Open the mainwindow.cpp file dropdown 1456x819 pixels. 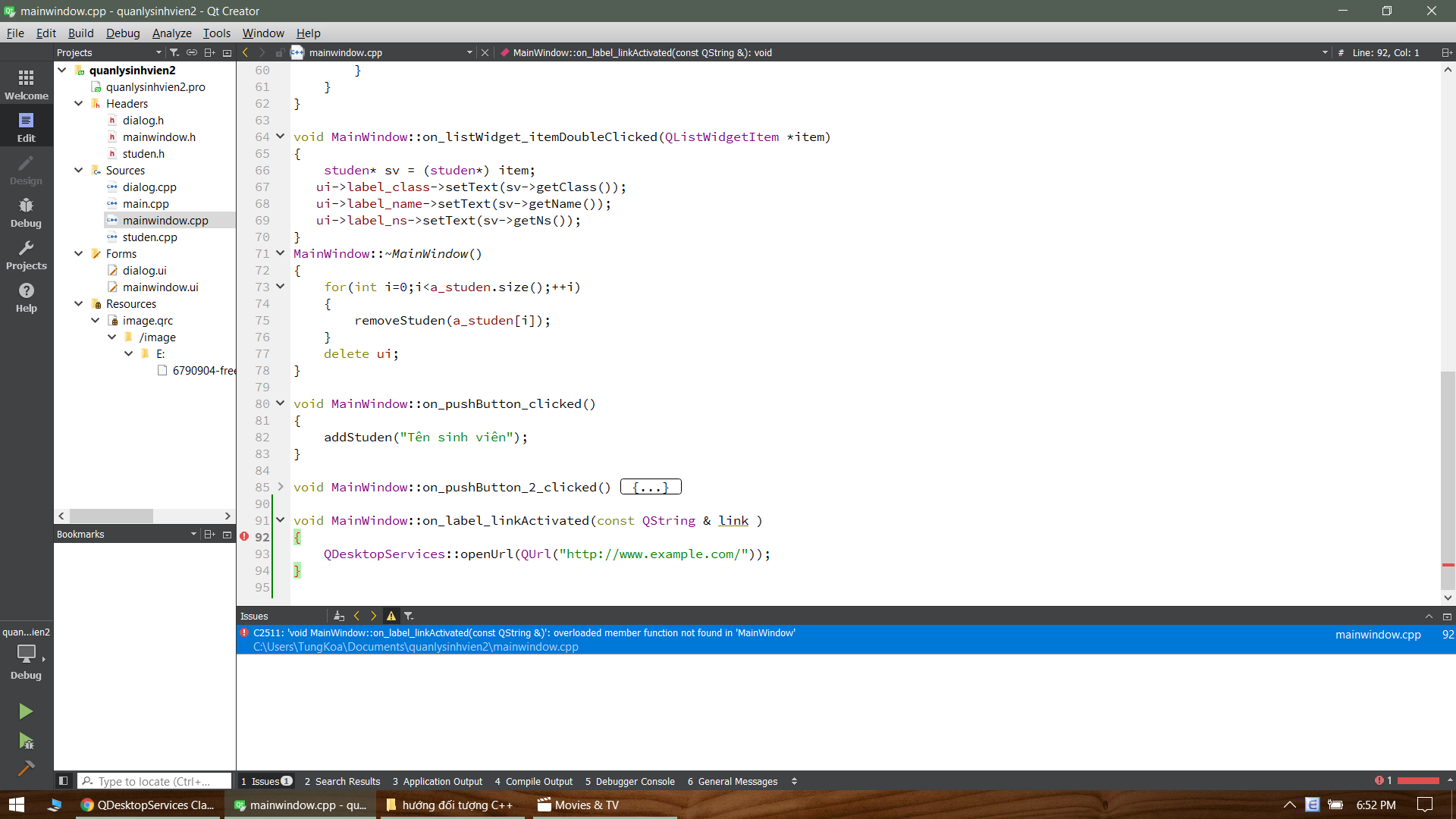point(469,52)
